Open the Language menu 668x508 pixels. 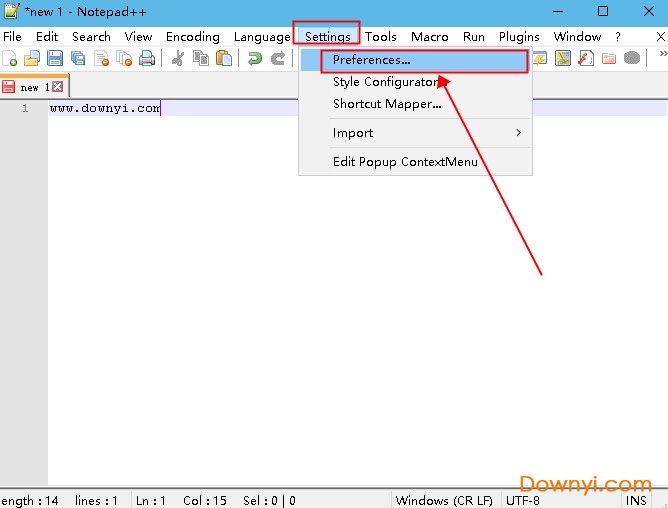pos(262,37)
